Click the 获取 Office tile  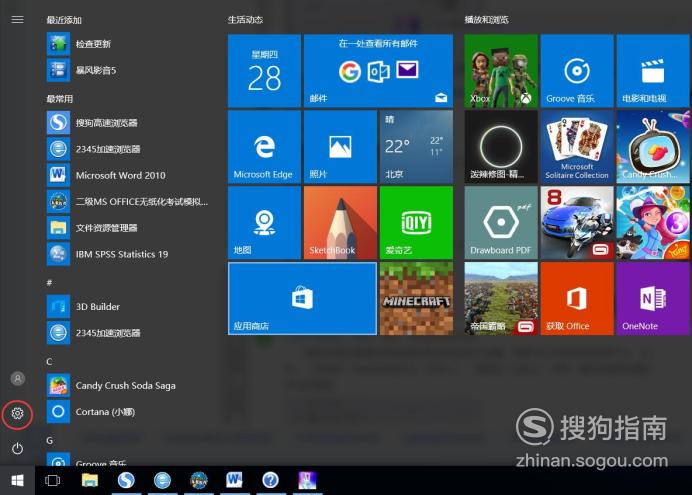point(577,298)
